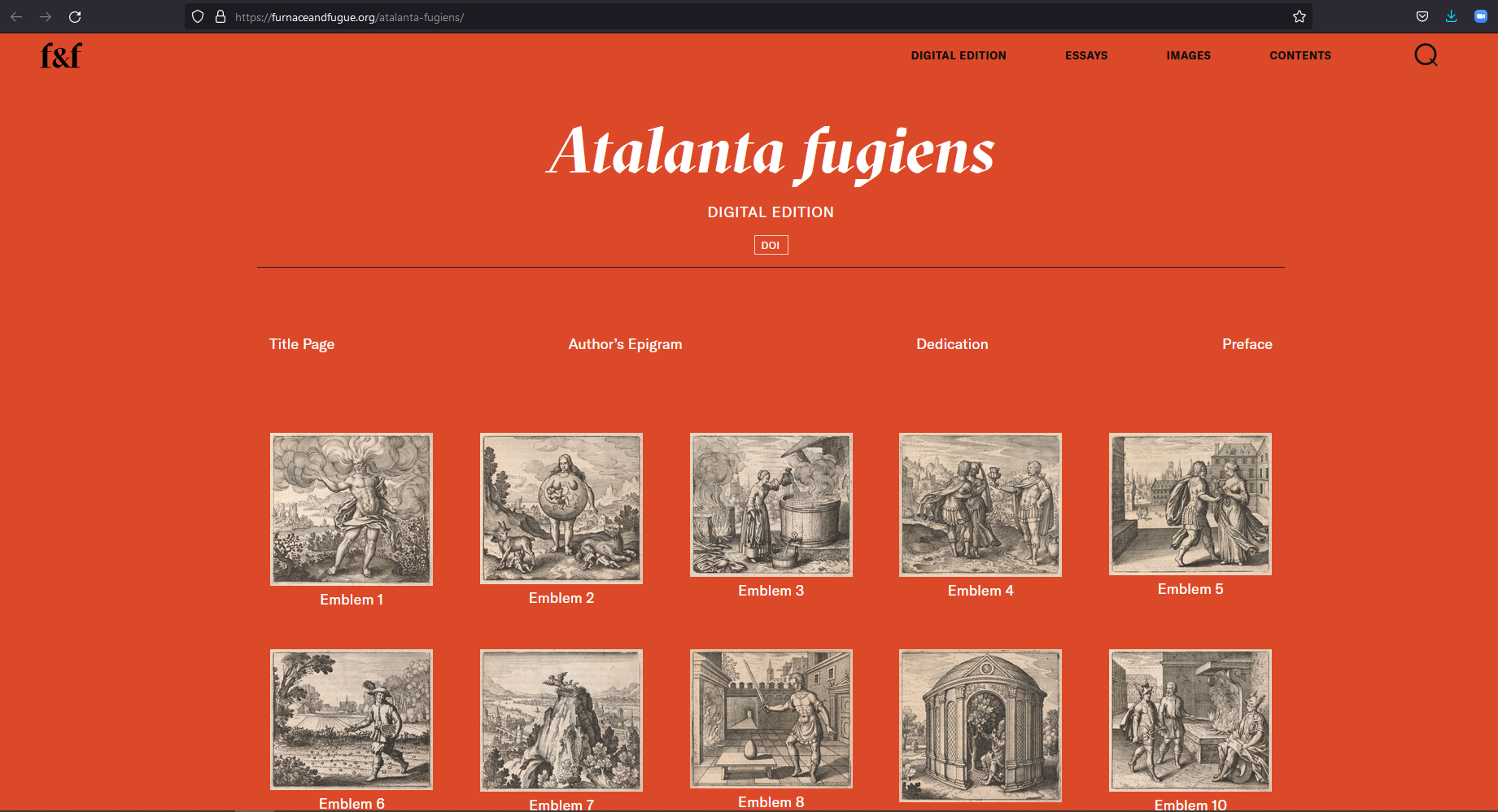1498x812 pixels.
Task: Bookmark this page with the star icon
Action: [x=1299, y=16]
